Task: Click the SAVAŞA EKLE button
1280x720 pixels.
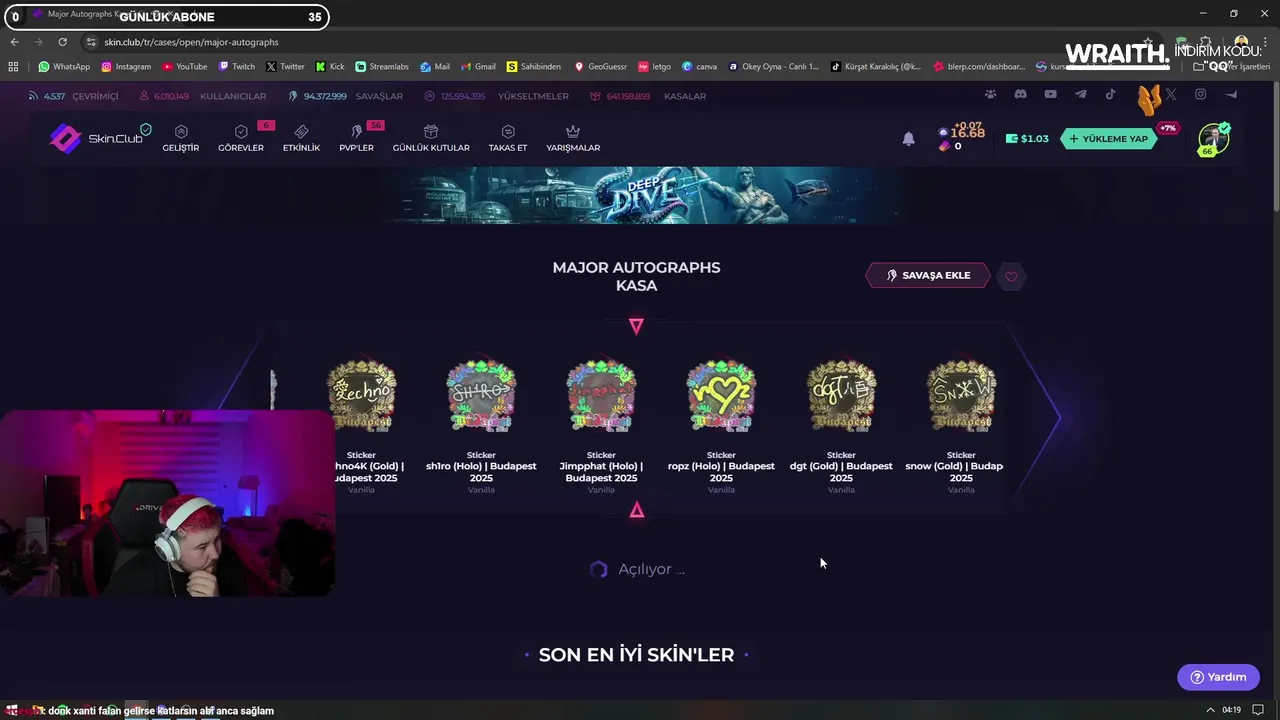Action: 928,275
